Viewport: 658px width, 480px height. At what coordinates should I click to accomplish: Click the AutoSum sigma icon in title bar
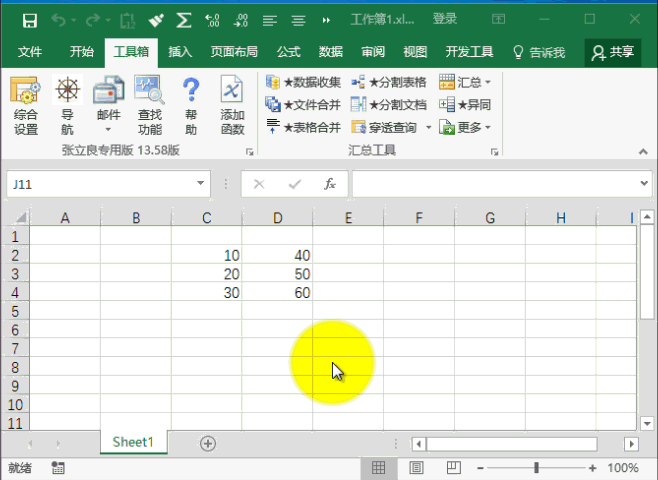[x=184, y=20]
